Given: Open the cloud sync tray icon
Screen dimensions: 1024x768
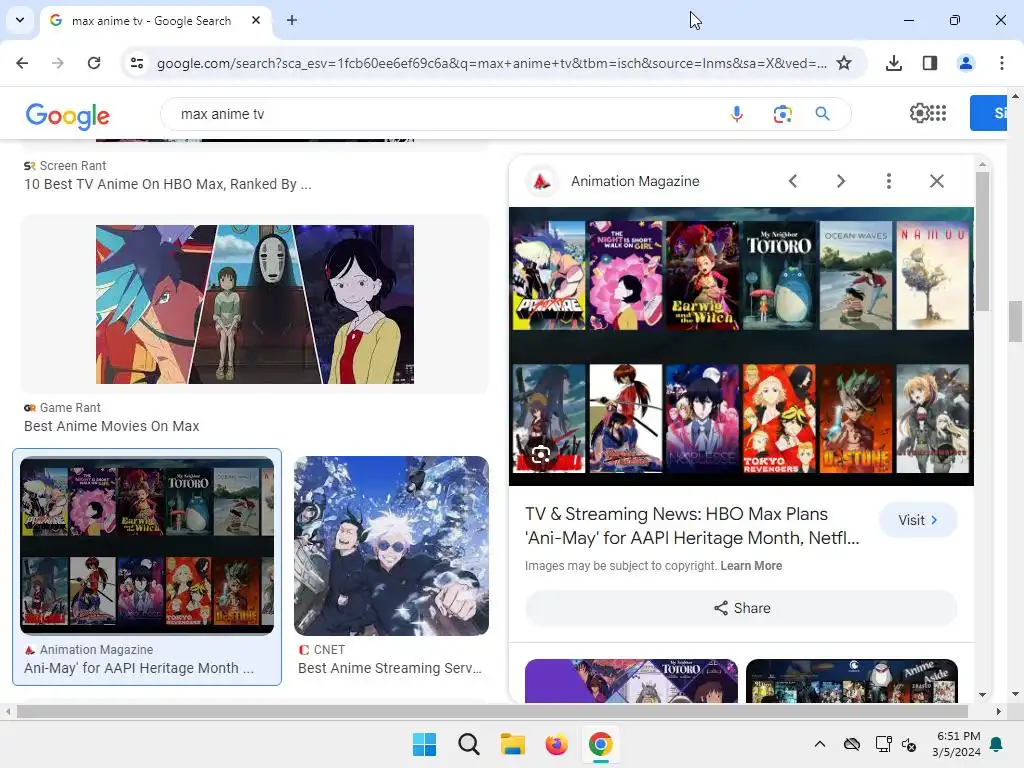Looking at the screenshot, I should (x=852, y=744).
